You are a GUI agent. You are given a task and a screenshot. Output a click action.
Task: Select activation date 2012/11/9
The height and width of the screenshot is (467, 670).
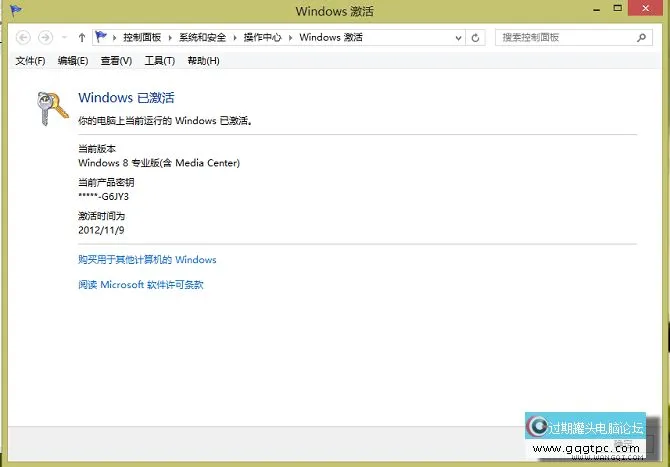[101, 230]
